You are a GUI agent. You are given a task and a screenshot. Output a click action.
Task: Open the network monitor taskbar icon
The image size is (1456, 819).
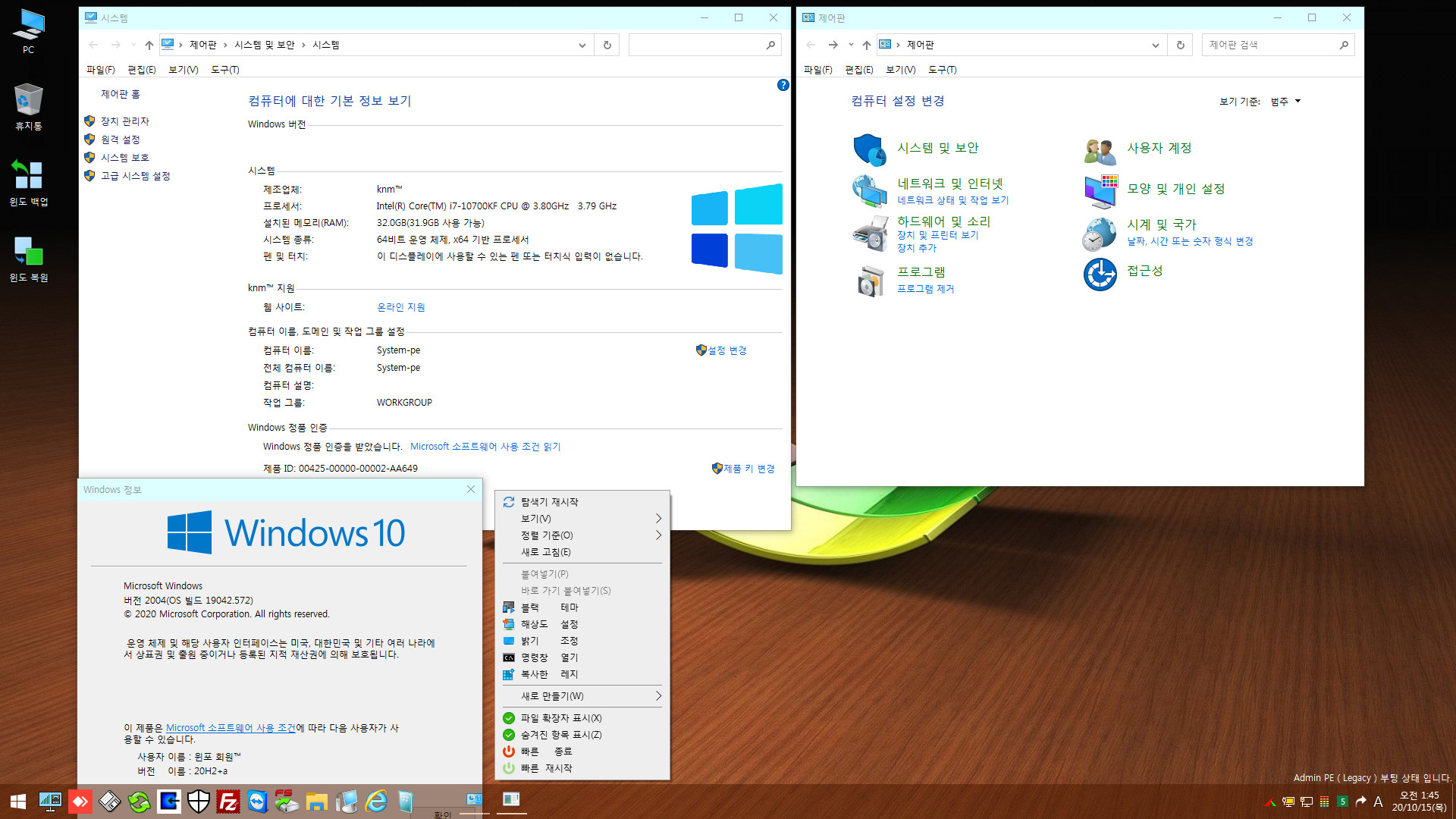pos(50,802)
